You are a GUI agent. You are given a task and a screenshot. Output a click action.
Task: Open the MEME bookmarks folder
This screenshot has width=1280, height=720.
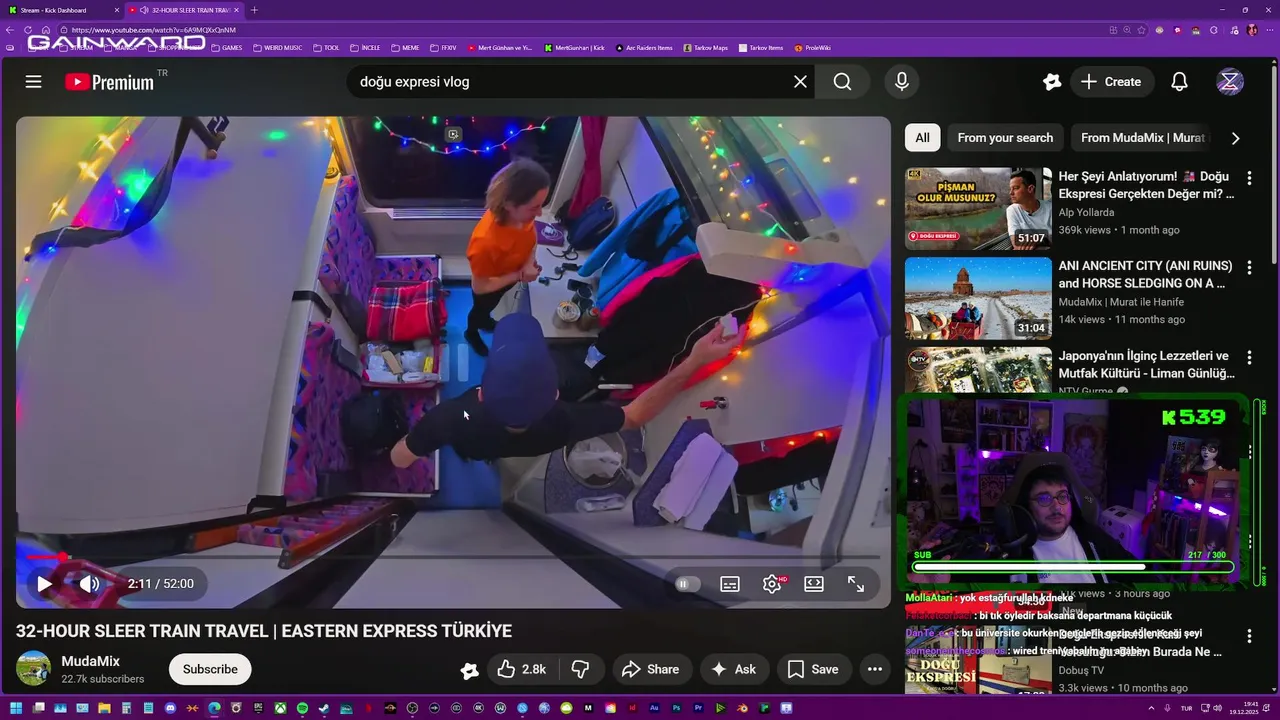(x=405, y=47)
